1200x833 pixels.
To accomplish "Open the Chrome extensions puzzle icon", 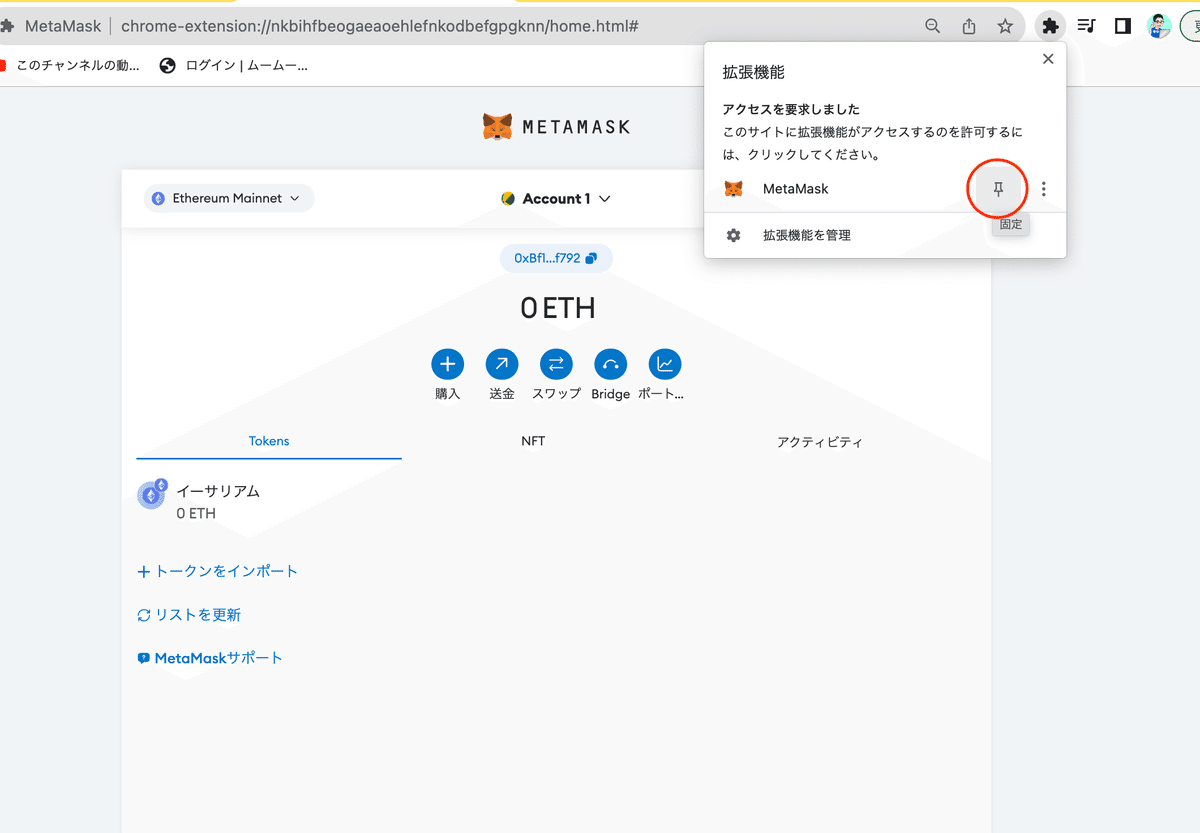I will tap(1050, 26).
